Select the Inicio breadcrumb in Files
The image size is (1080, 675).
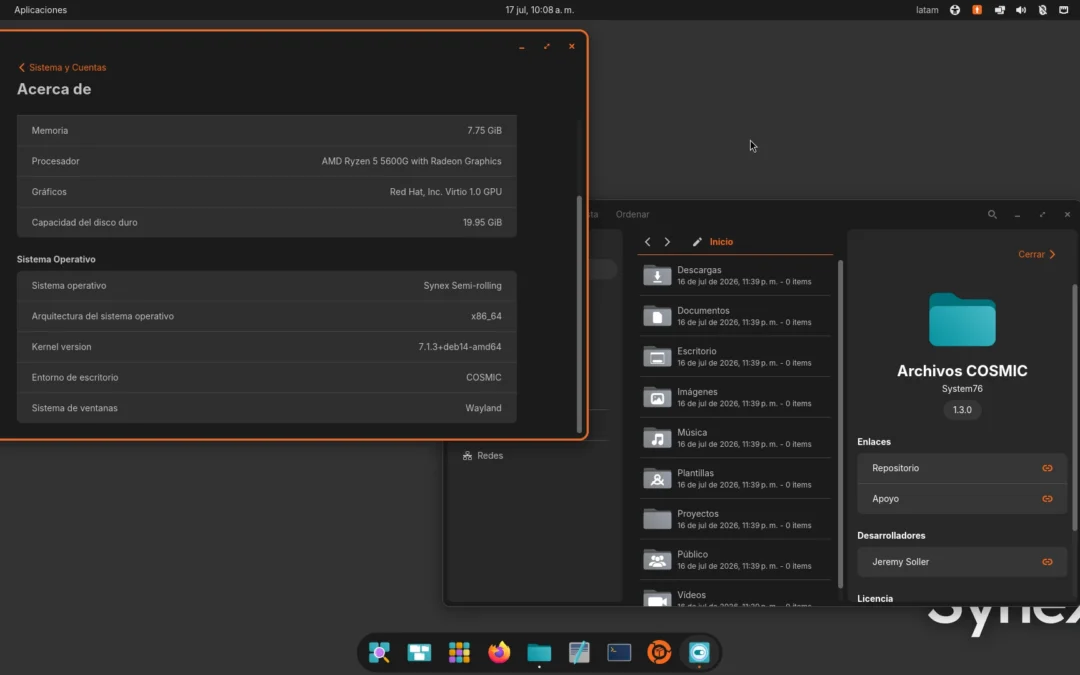click(721, 242)
